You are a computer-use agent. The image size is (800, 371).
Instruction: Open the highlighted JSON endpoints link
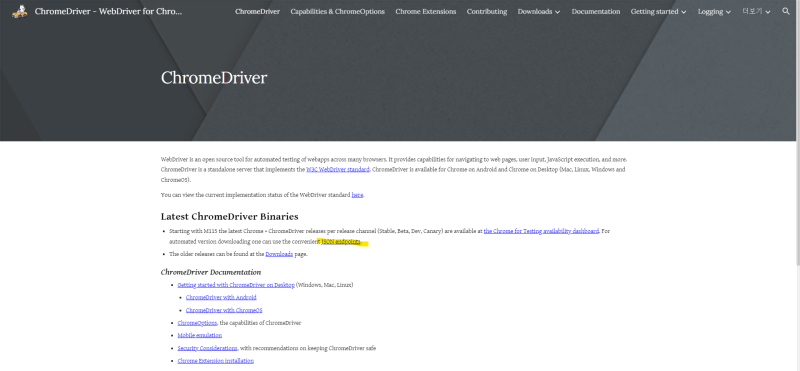(x=341, y=241)
